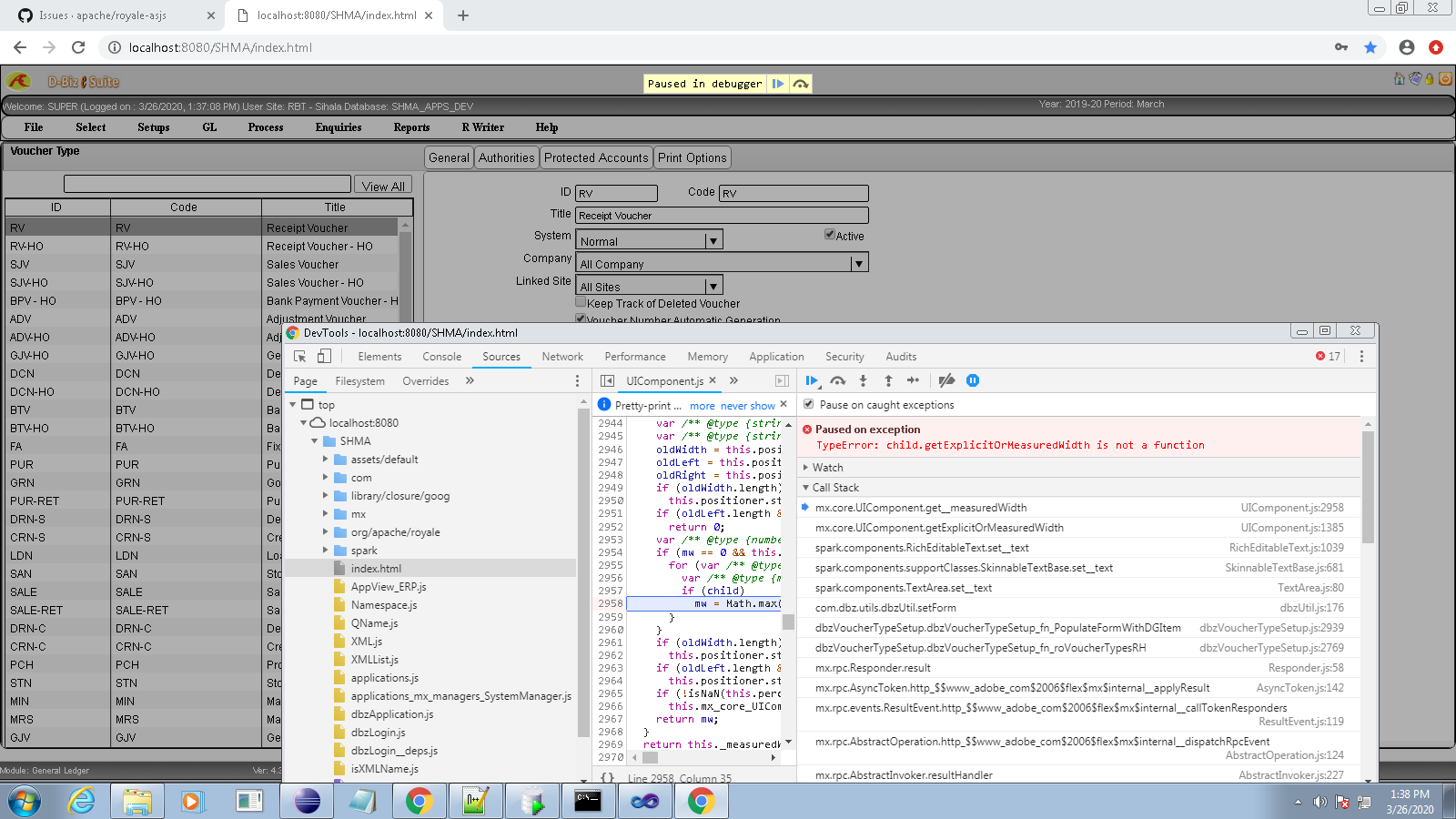Click Step into next function call icon
Viewport: 1456px width, 819px height.
click(x=863, y=381)
